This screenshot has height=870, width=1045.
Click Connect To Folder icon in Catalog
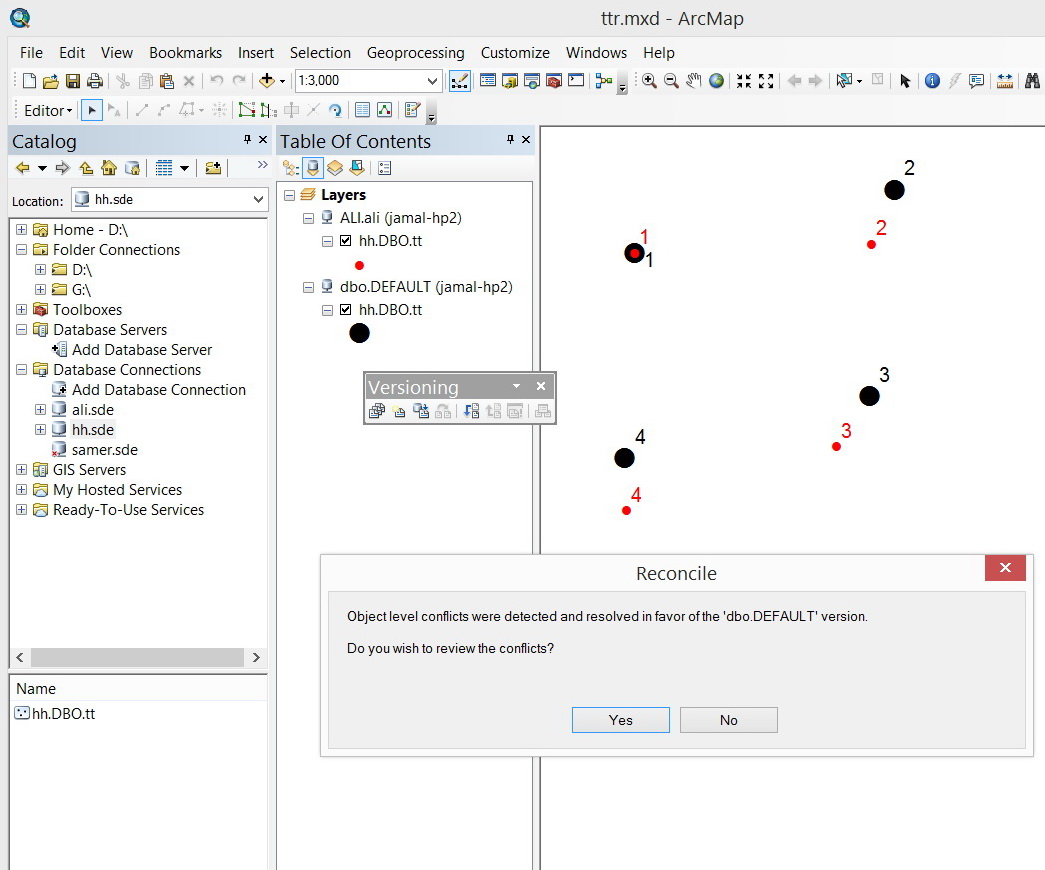213,168
